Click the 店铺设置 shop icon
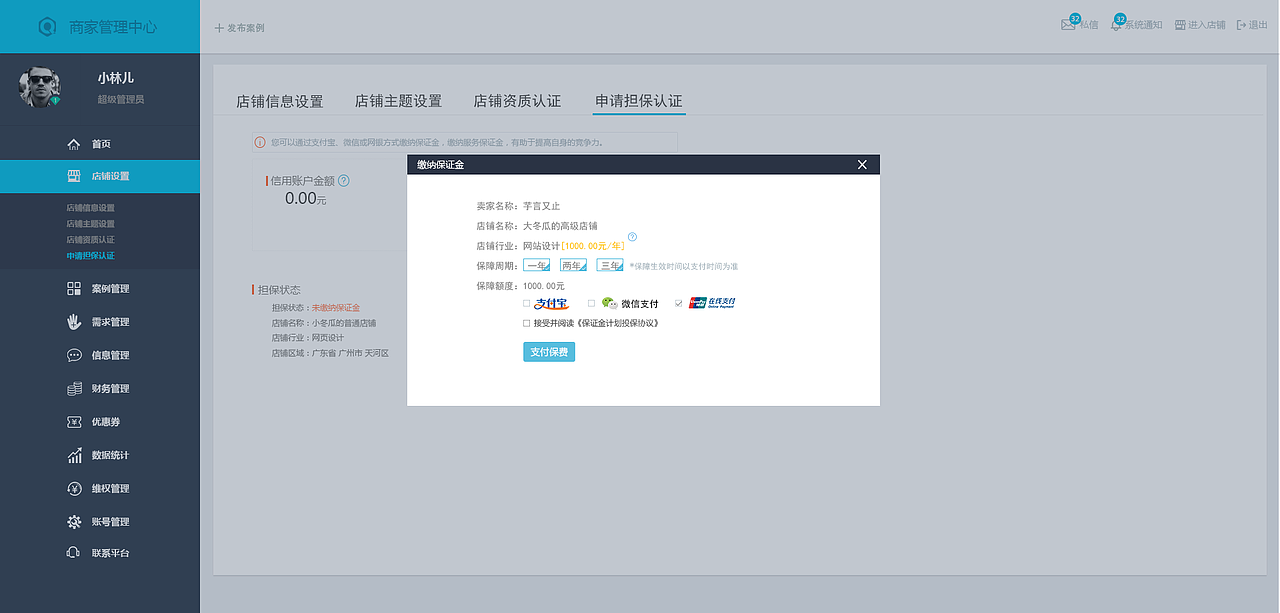The width and height of the screenshot is (1280, 613). (x=74, y=176)
